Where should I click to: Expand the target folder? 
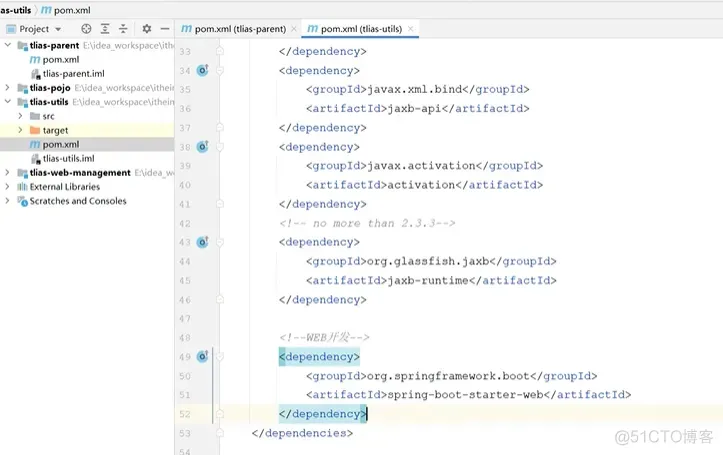20,130
